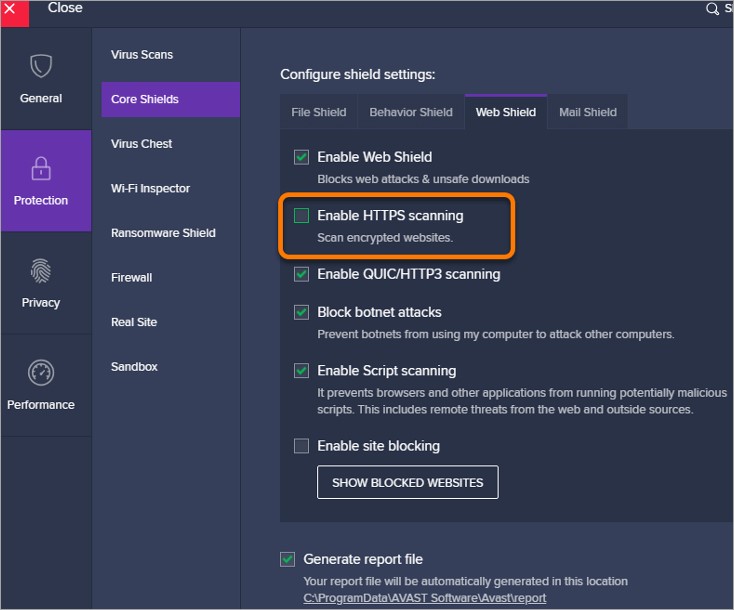Open Sandbox settings

[x=134, y=367]
